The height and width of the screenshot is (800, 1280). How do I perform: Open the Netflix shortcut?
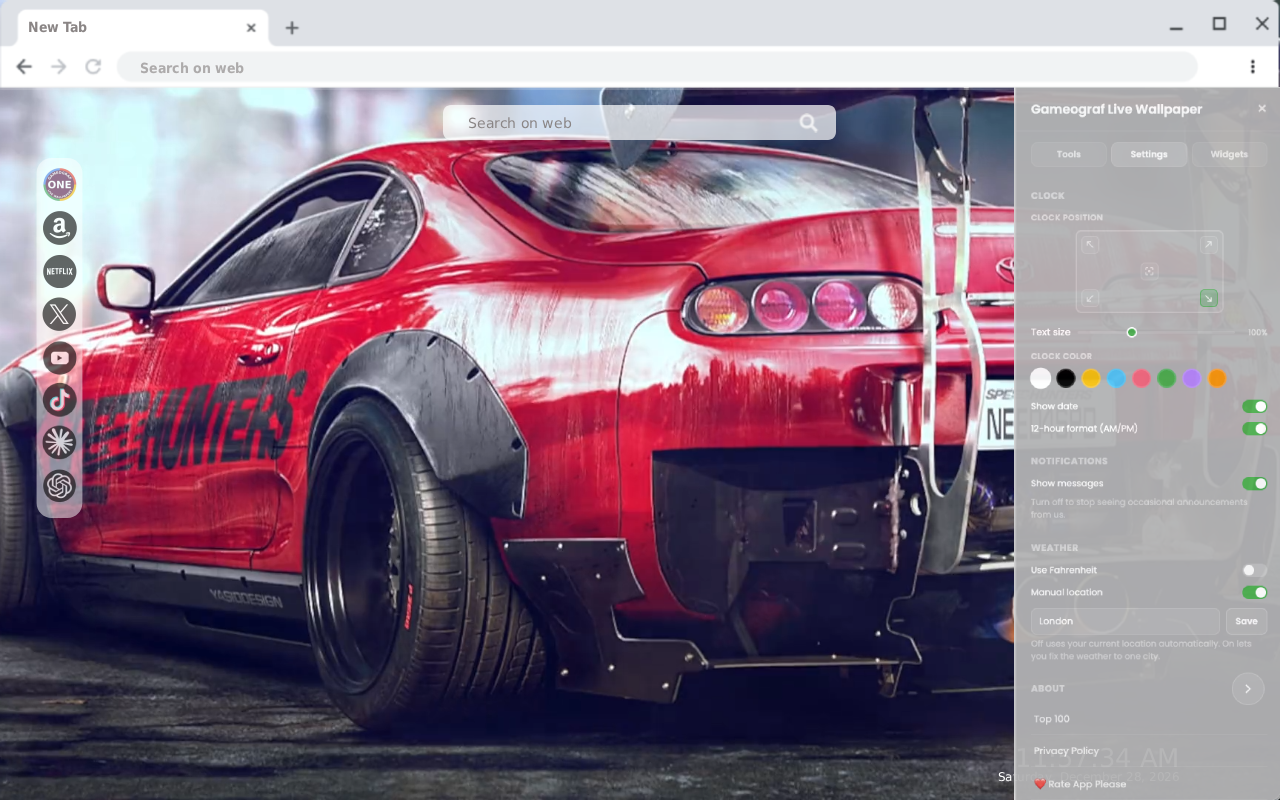(x=60, y=271)
